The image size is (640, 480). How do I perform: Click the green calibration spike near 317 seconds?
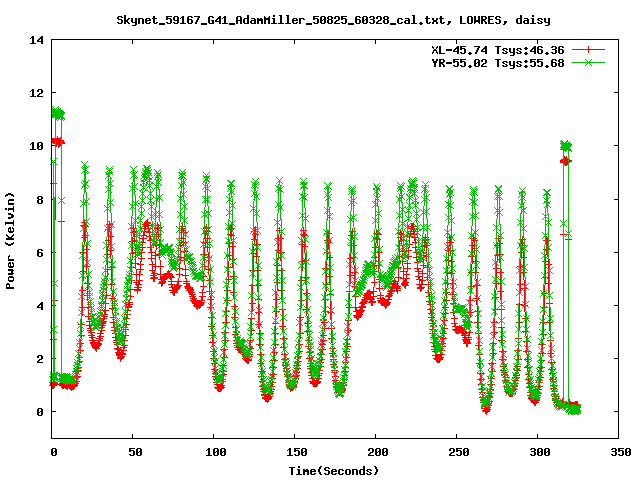click(566, 147)
